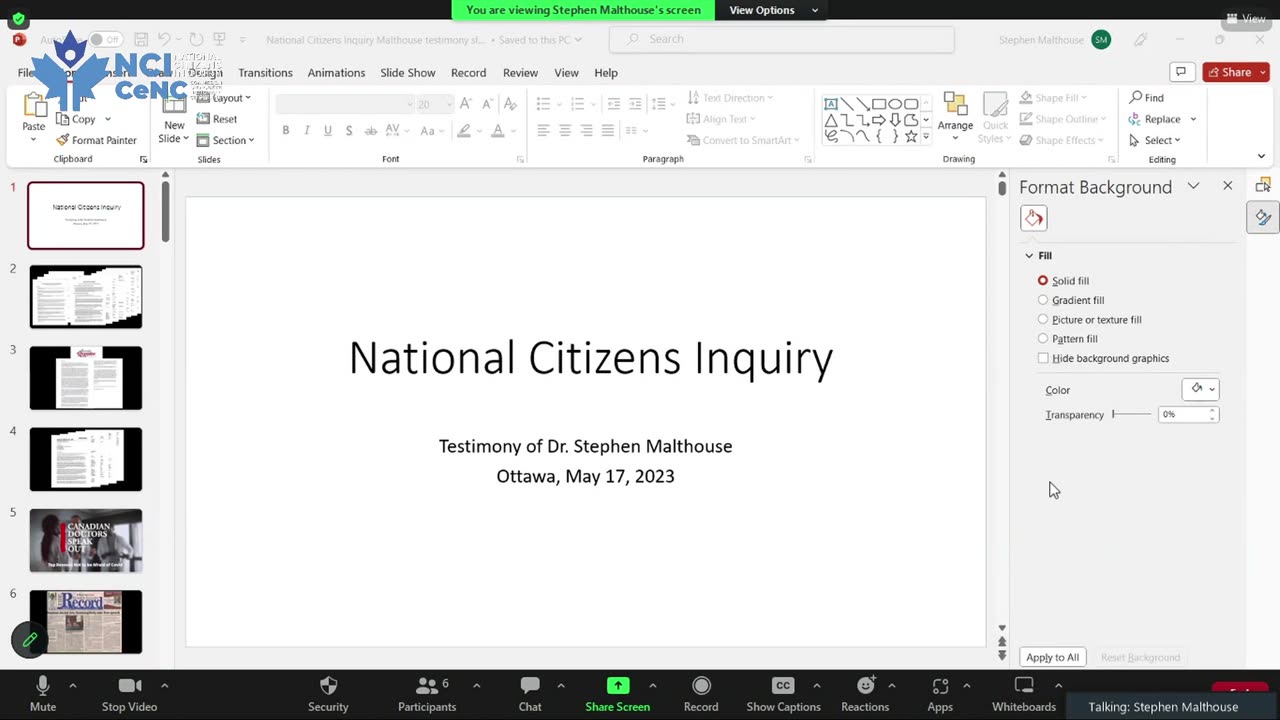Viewport: 1280px width, 720px height.
Task: Click the text Shadow icon
Action: point(348,131)
